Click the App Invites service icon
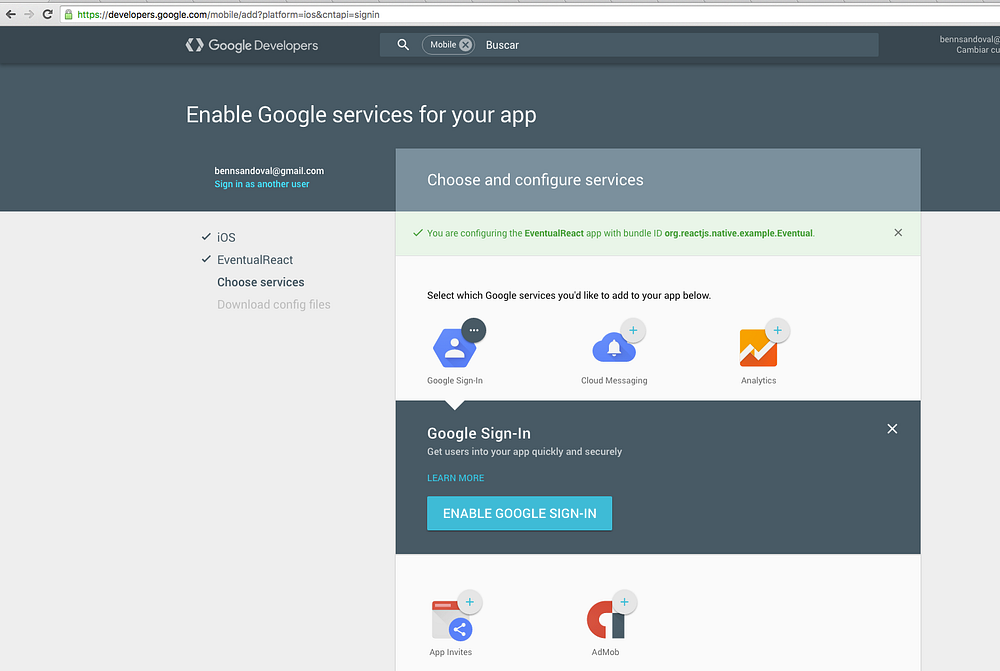 pos(452,620)
